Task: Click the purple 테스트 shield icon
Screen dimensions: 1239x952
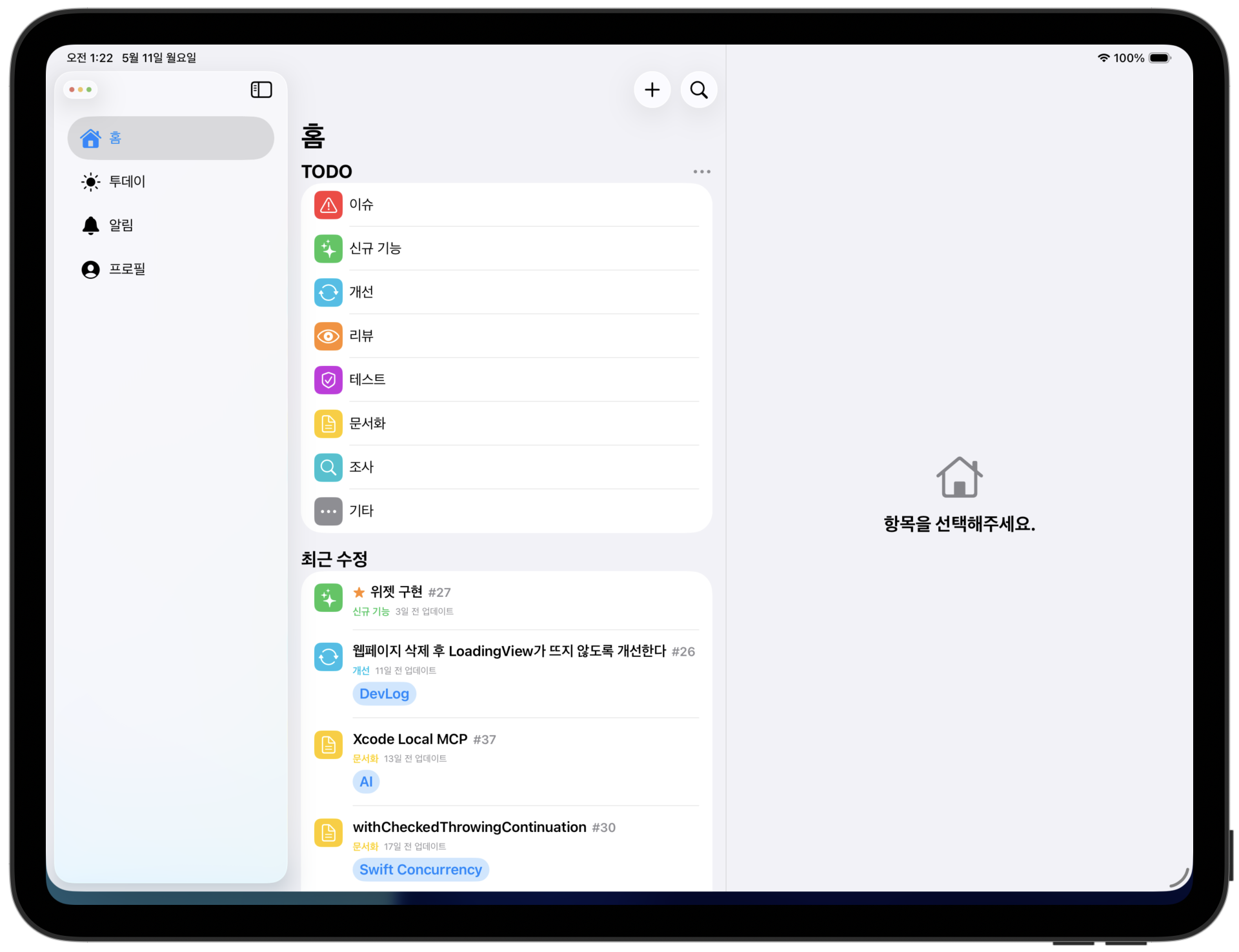Action: [x=328, y=380]
